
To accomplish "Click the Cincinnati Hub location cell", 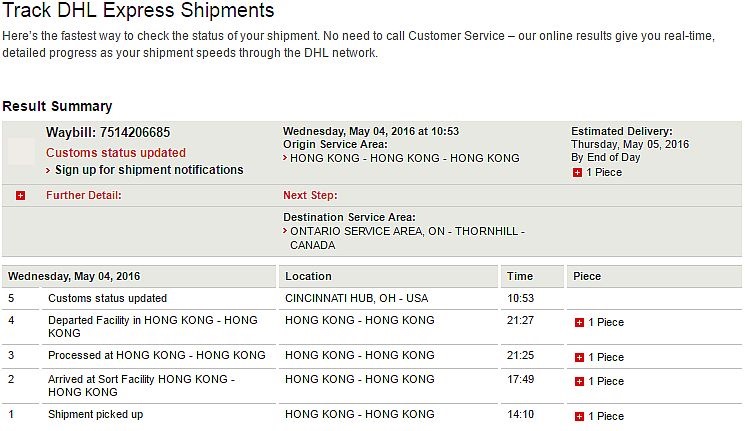I will point(356,298).
